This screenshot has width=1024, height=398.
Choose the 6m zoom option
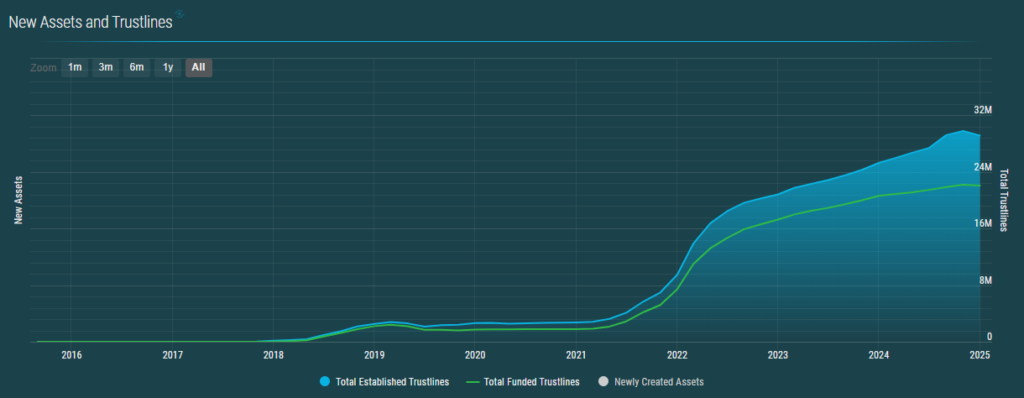tap(136, 67)
